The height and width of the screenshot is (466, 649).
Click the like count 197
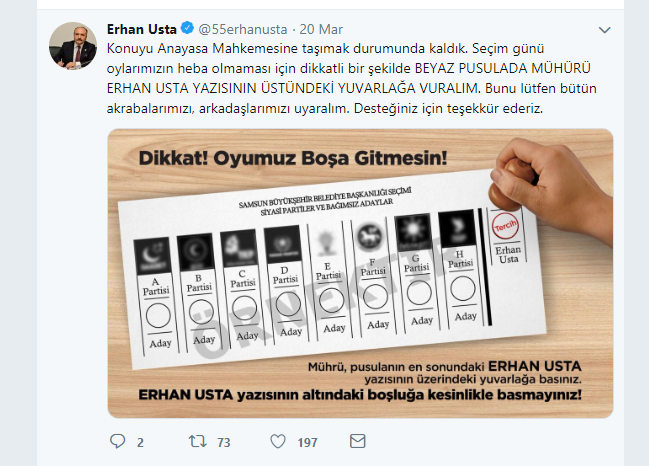click(307, 442)
